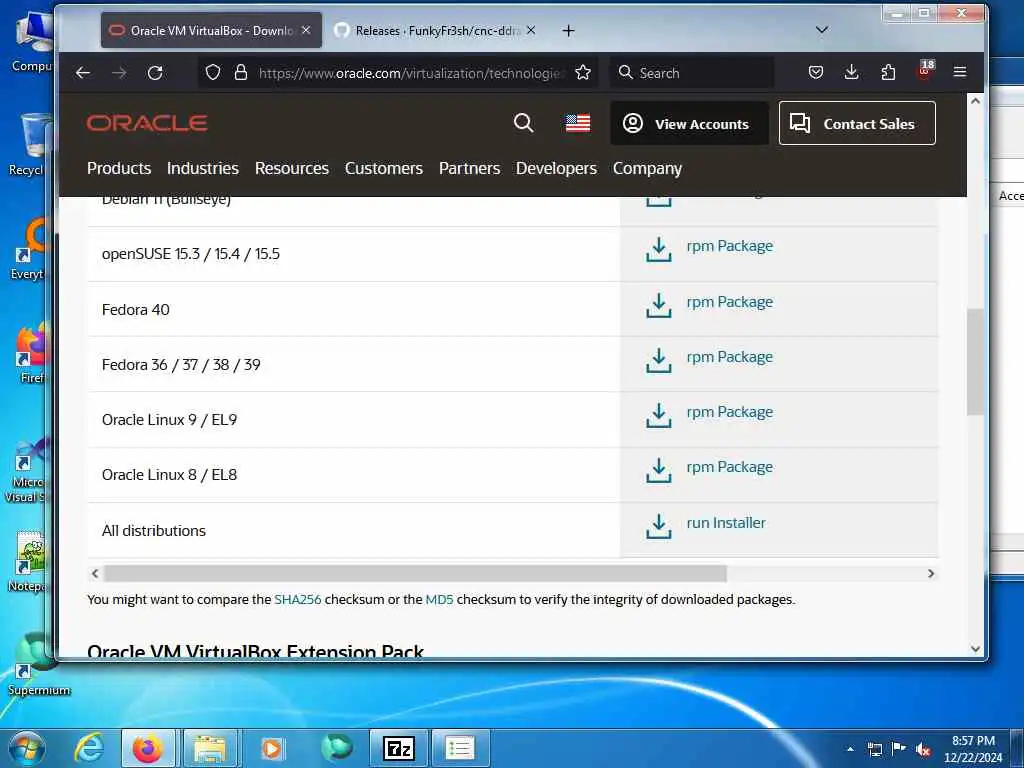Viewport: 1024px width, 768px height.
Task: Open 7-Zip from the taskbar
Action: [x=399, y=748]
